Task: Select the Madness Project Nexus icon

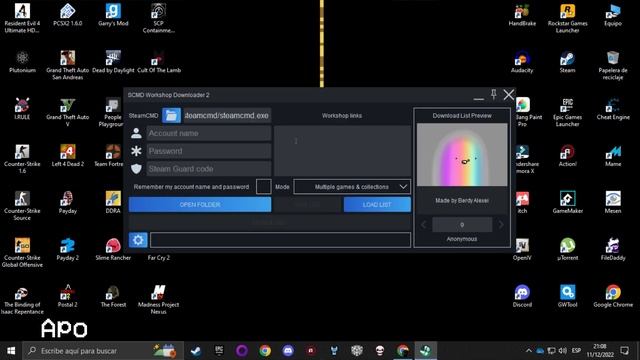Action: (158, 299)
